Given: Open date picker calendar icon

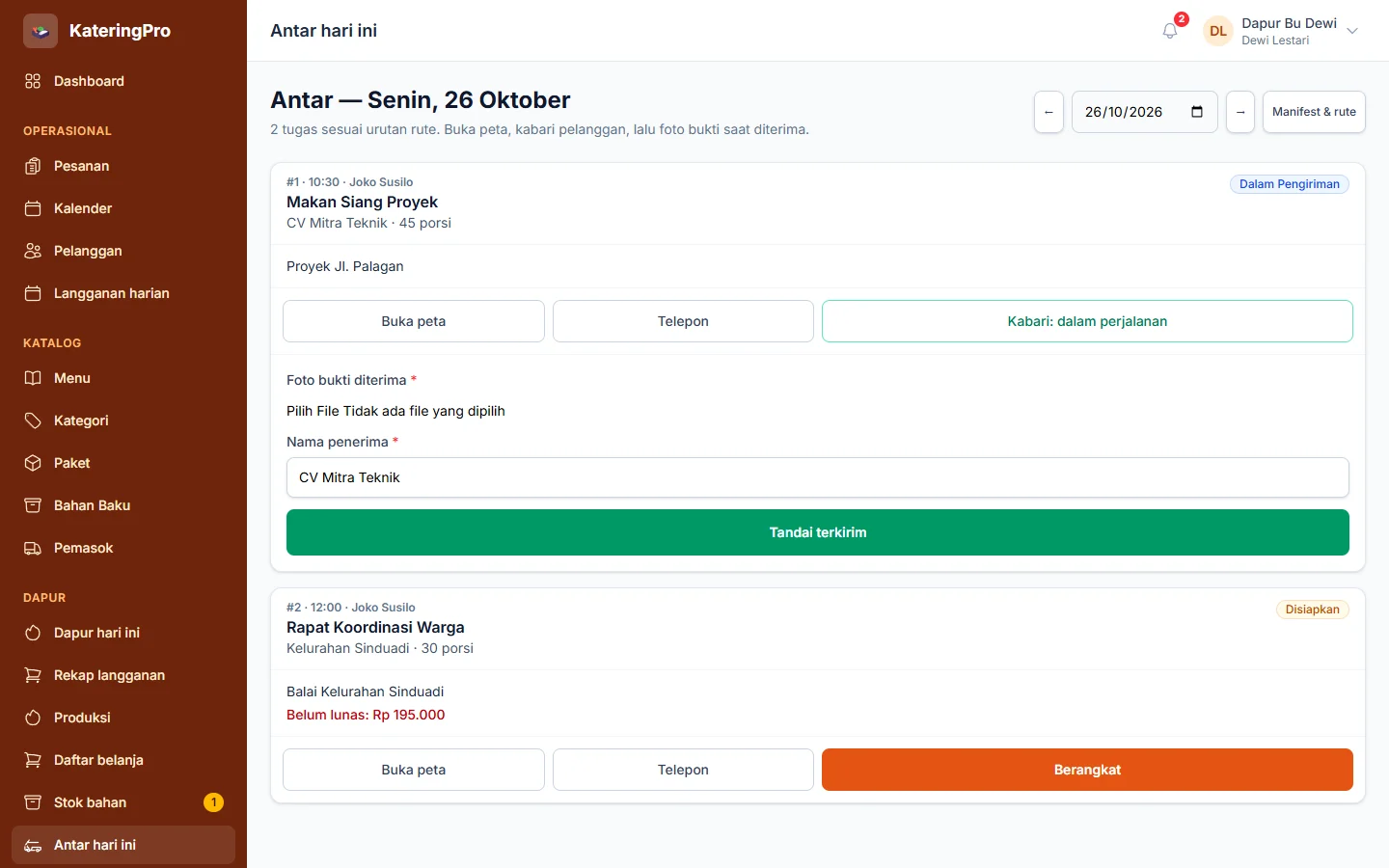Looking at the screenshot, I should [x=1197, y=112].
